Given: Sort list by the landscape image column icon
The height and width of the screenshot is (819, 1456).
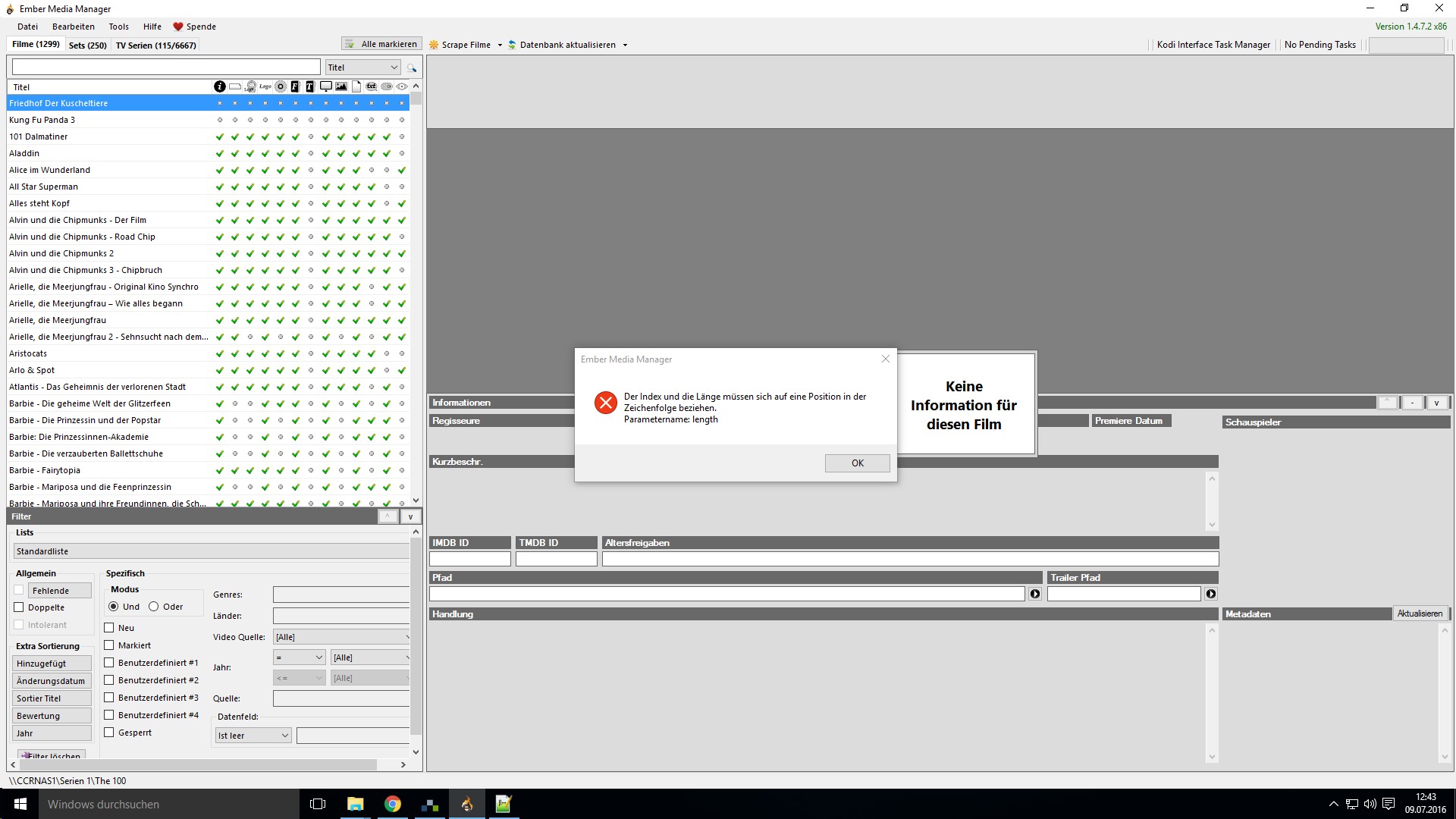Looking at the screenshot, I should click(341, 86).
